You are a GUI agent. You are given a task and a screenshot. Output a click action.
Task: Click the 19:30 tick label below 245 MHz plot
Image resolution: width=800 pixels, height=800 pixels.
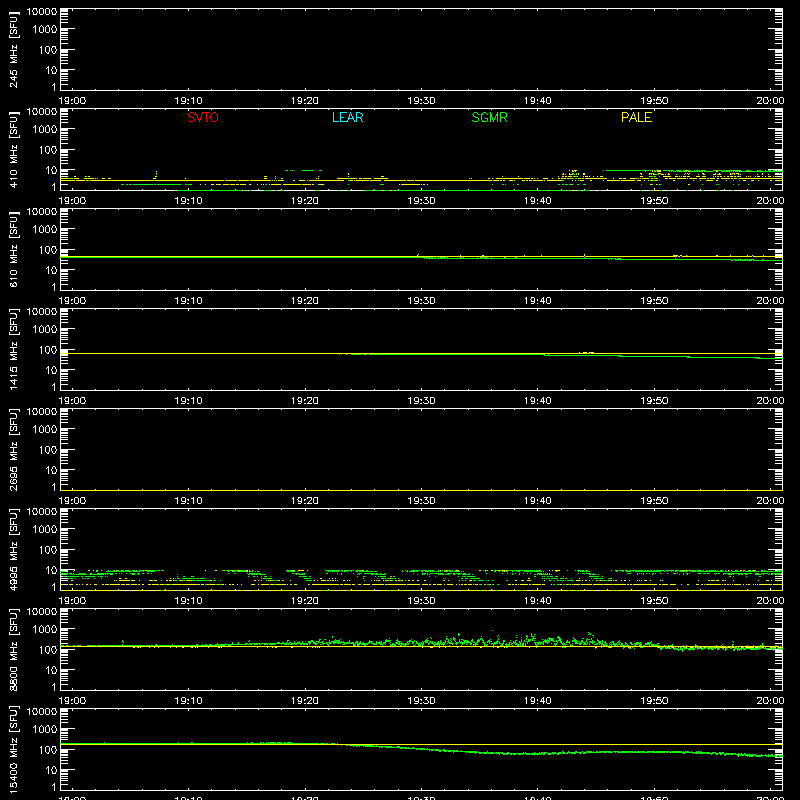tap(421, 101)
